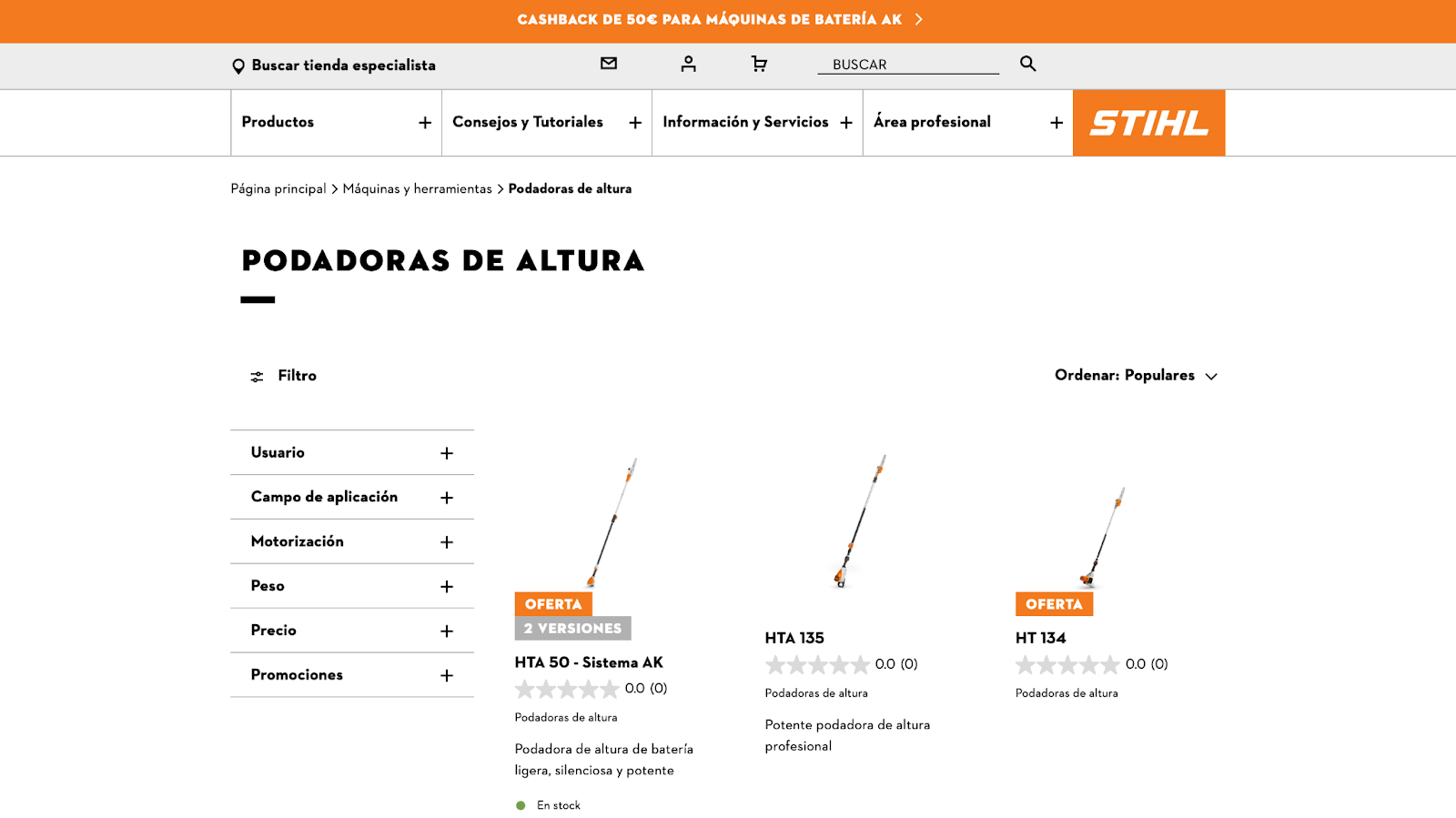Open HTA 50 - Sistema AK product title
1456x818 pixels.
(589, 663)
